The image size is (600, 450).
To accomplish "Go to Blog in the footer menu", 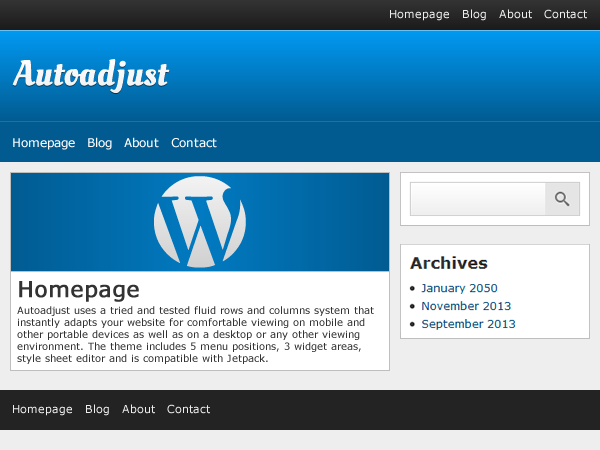I will point(97,409).
